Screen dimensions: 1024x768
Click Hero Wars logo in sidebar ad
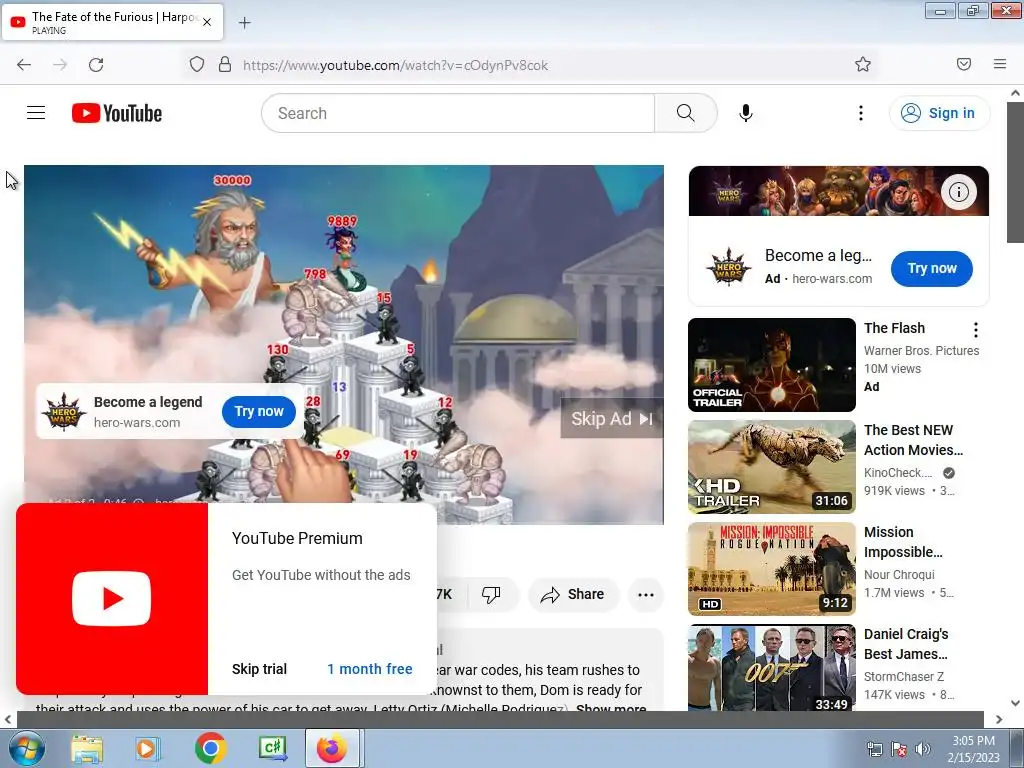[728, 266]
